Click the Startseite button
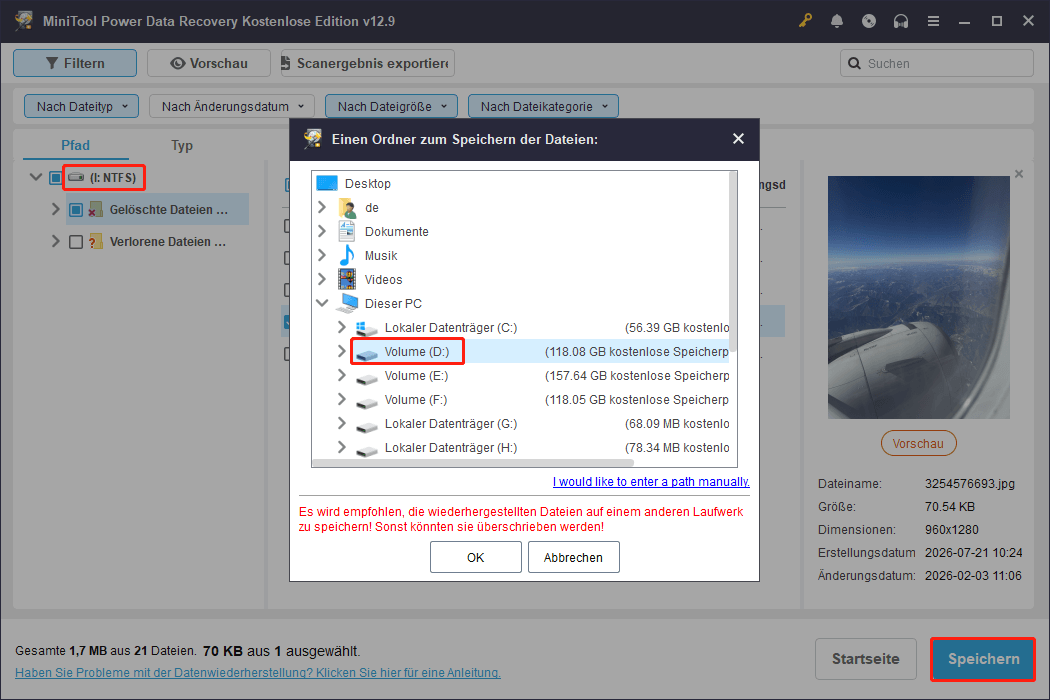 pos(866,659)
